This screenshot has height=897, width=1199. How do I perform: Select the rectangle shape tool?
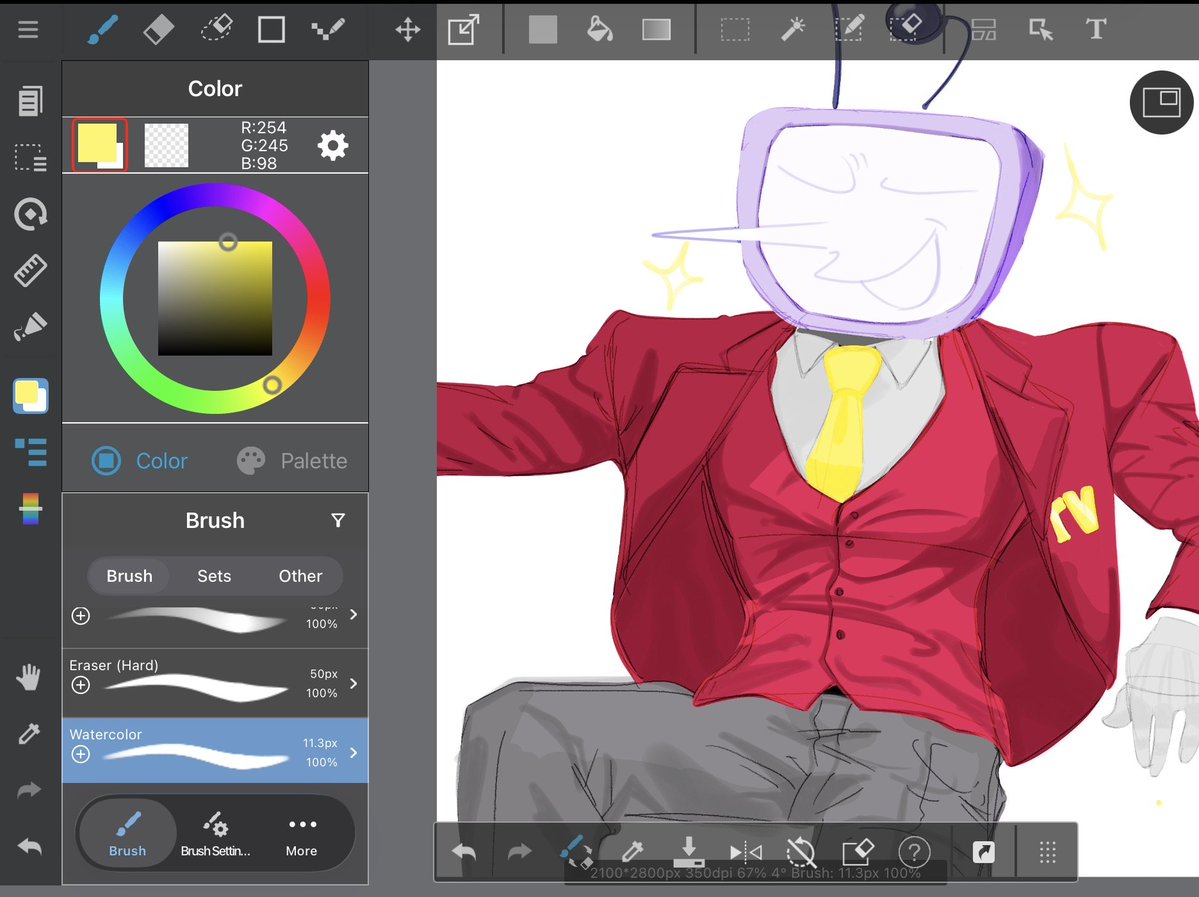pyautogui.click(x=271, y=30)
